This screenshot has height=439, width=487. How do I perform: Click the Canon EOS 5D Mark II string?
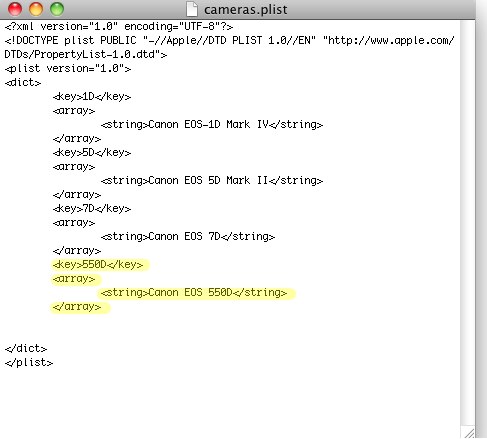(212, 180)
